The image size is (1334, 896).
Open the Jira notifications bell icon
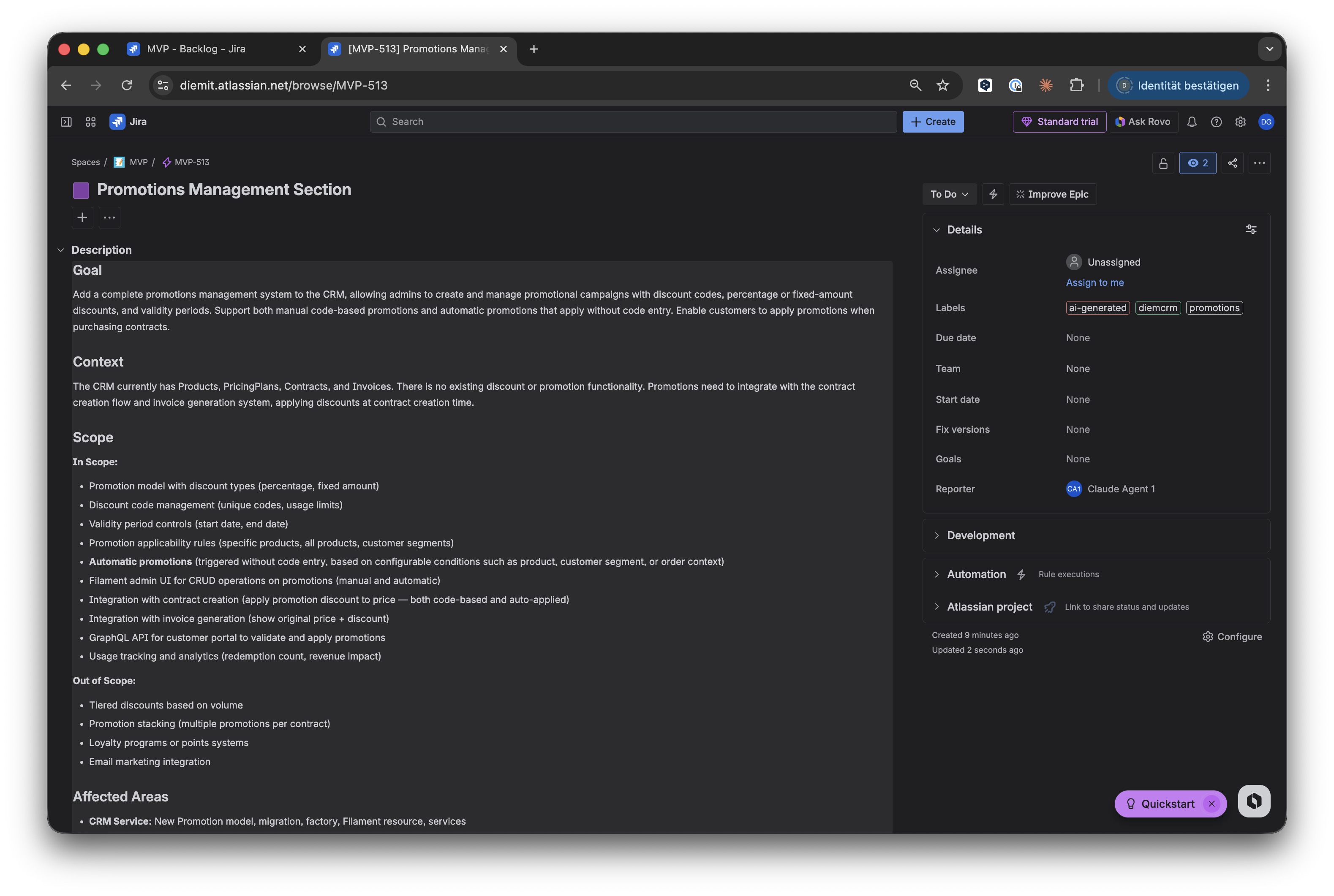click(1192, 122)
